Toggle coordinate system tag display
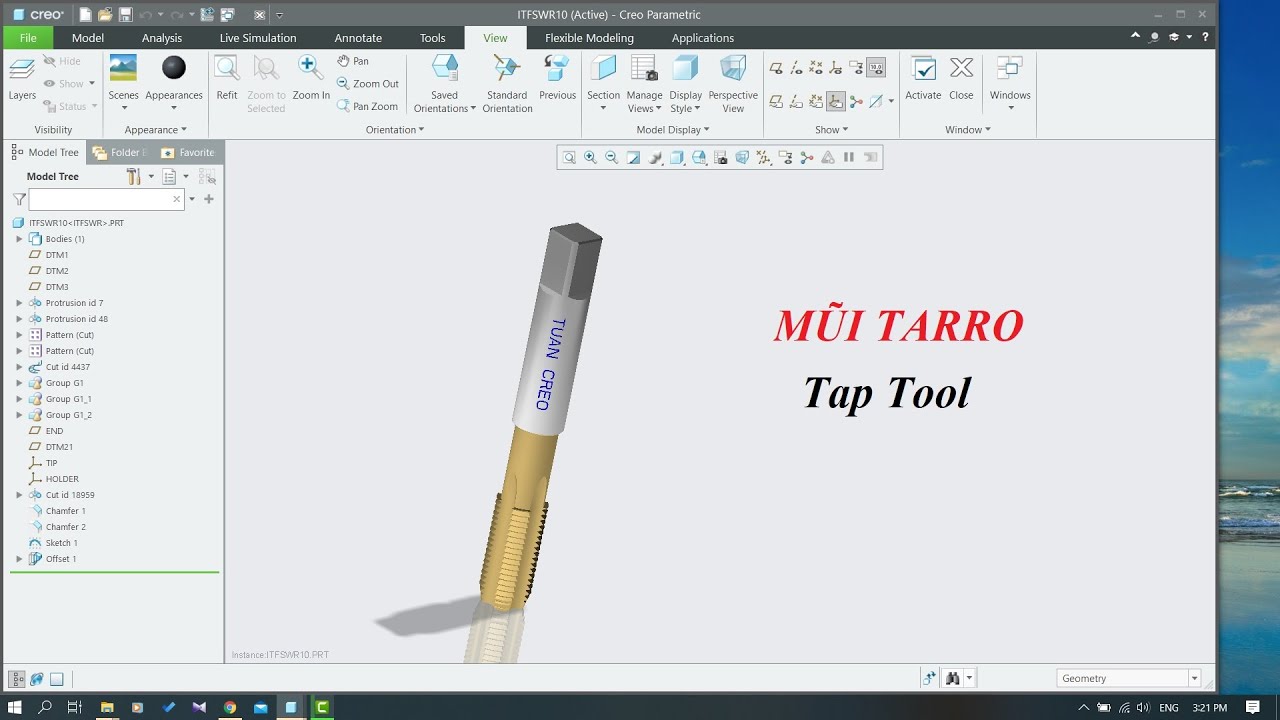The height and width of the screenshot is (720, 1280). point(836,101)
